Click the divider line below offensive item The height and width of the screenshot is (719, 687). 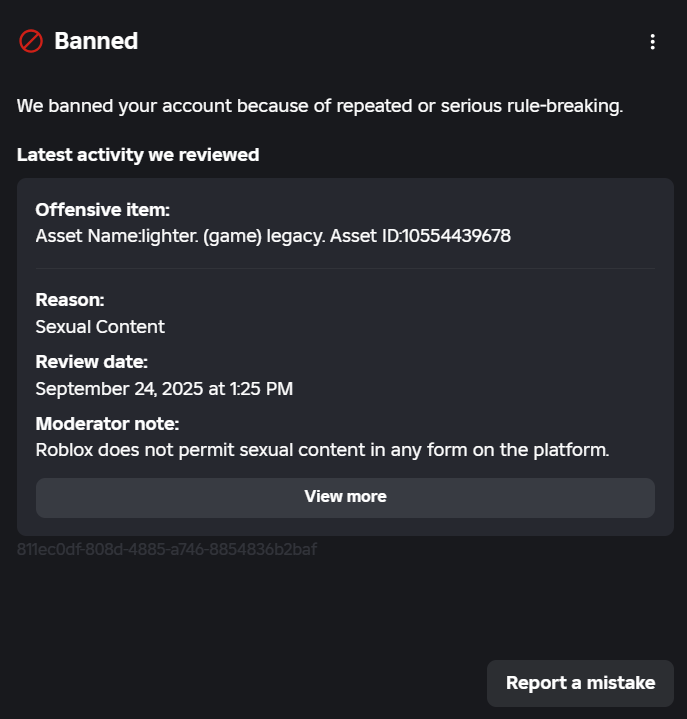tap(345, 268)
